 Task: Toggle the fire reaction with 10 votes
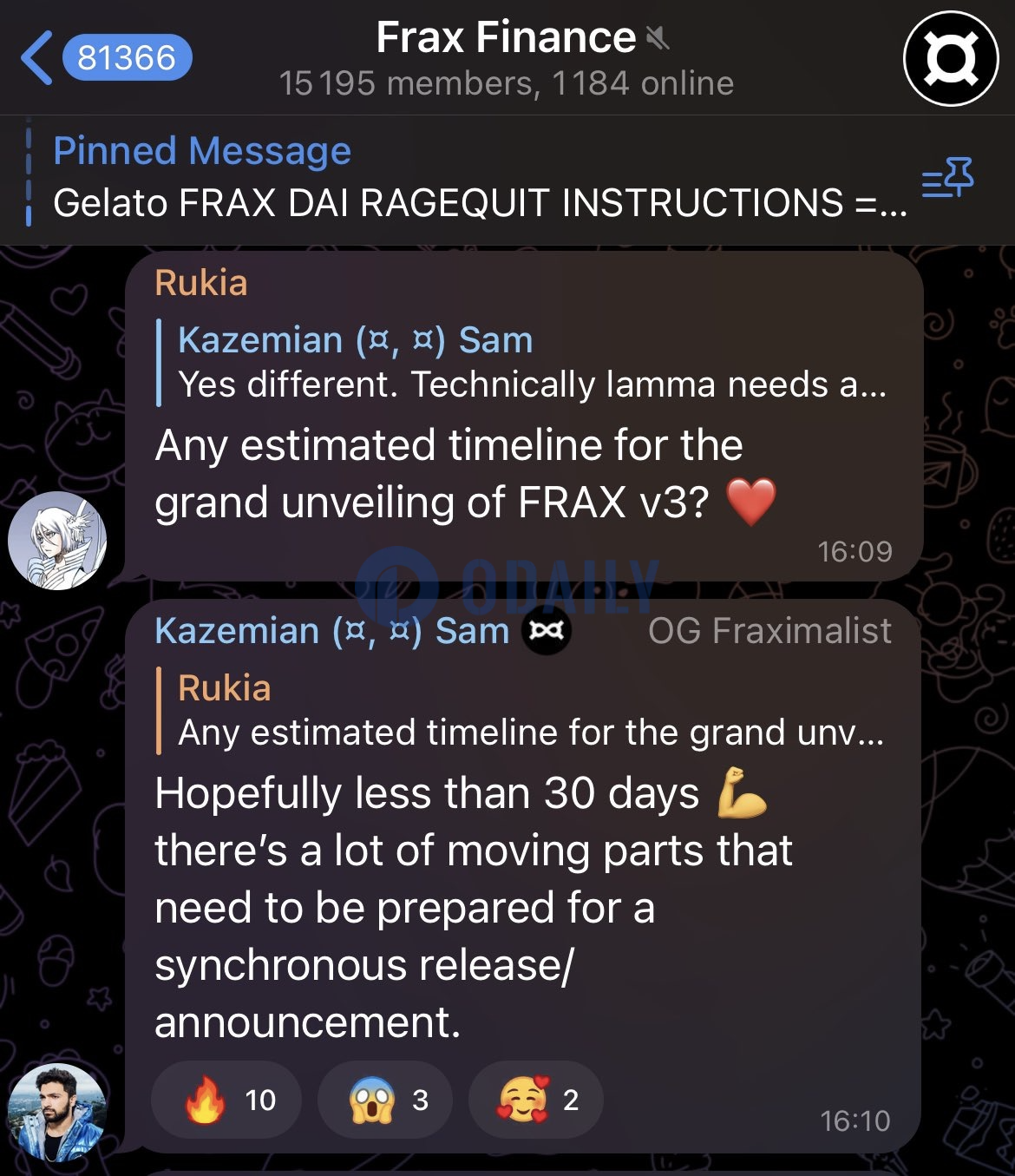pos(226,1100)
